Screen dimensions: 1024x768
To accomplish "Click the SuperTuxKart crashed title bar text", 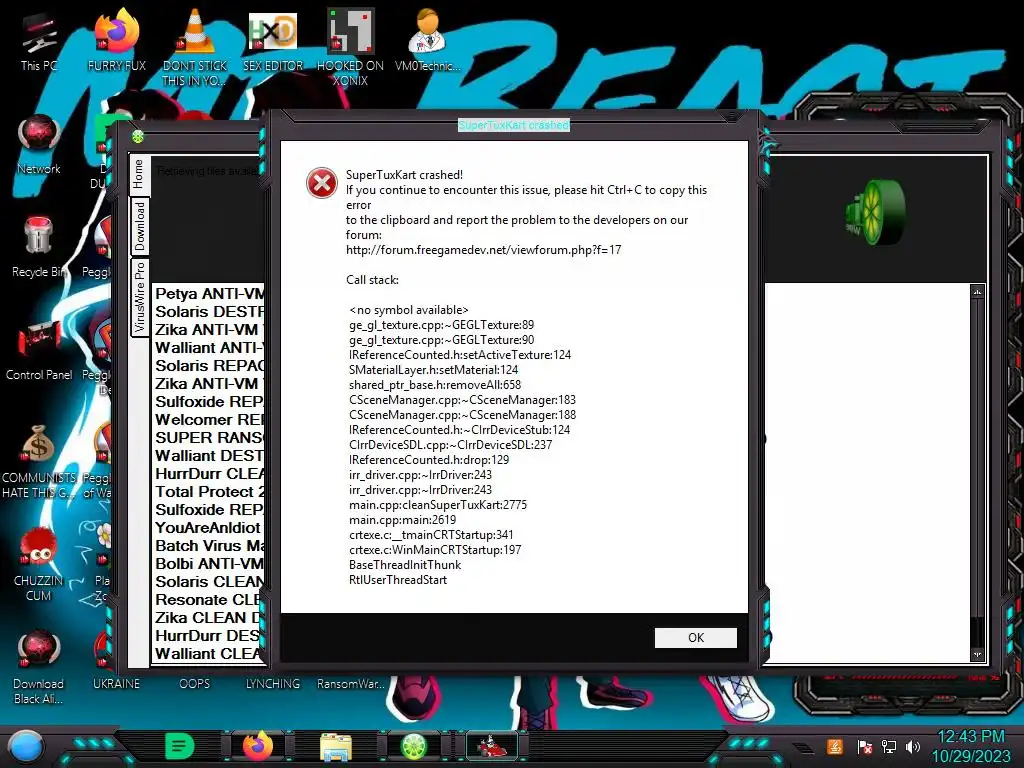I will point(514,125).
